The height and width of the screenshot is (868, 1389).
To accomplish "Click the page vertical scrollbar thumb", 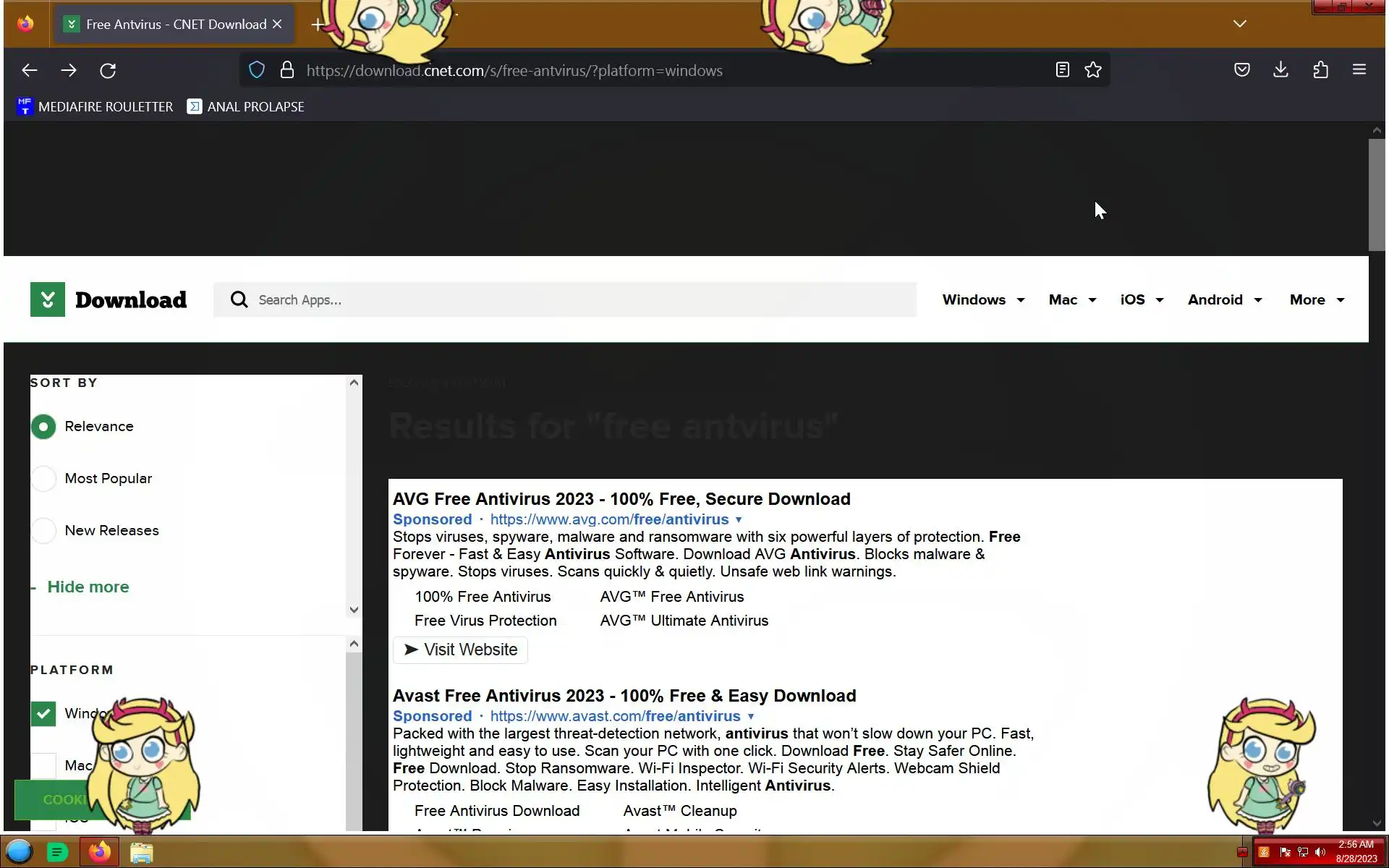I will (x=1376, y=195).
